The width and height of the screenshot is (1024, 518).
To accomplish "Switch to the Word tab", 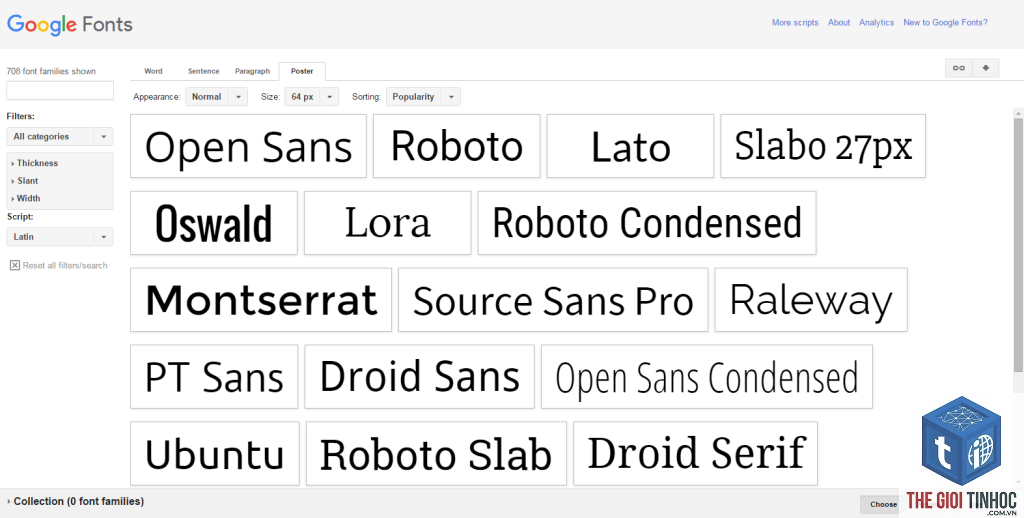I will click(x=153, y=71).
